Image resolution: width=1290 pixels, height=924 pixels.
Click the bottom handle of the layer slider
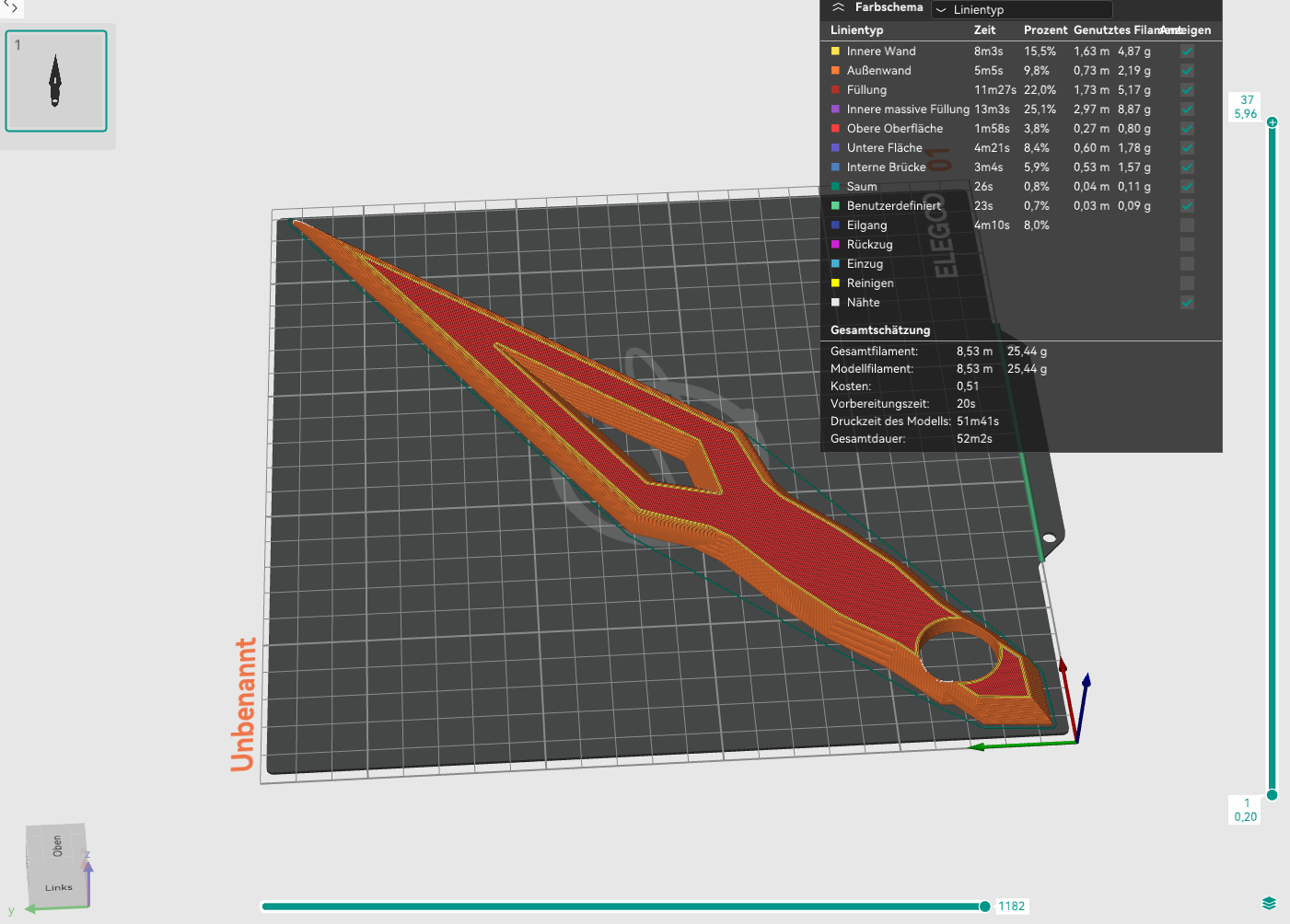point(1272,794)
